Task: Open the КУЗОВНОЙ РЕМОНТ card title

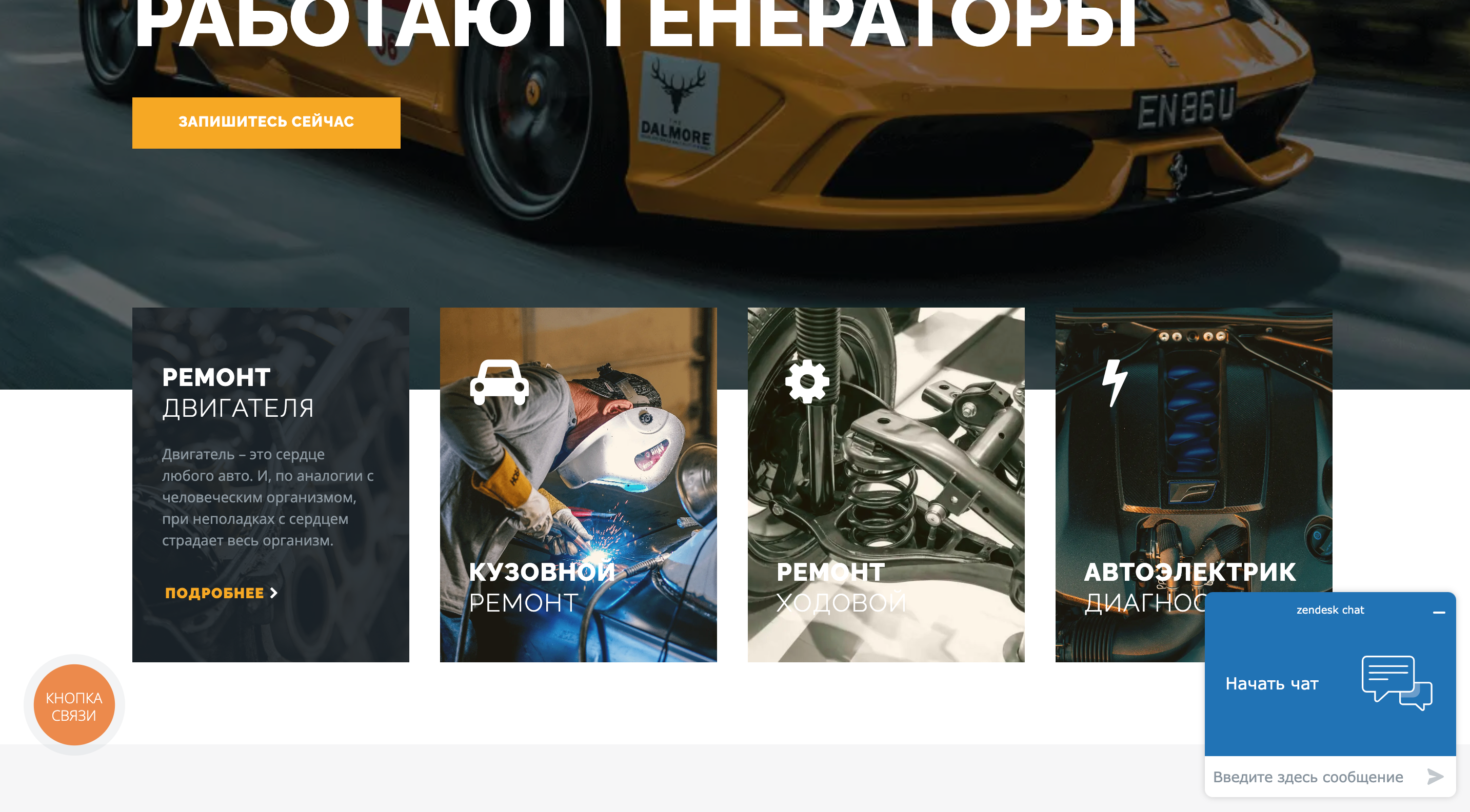Action: pos(542,587)
